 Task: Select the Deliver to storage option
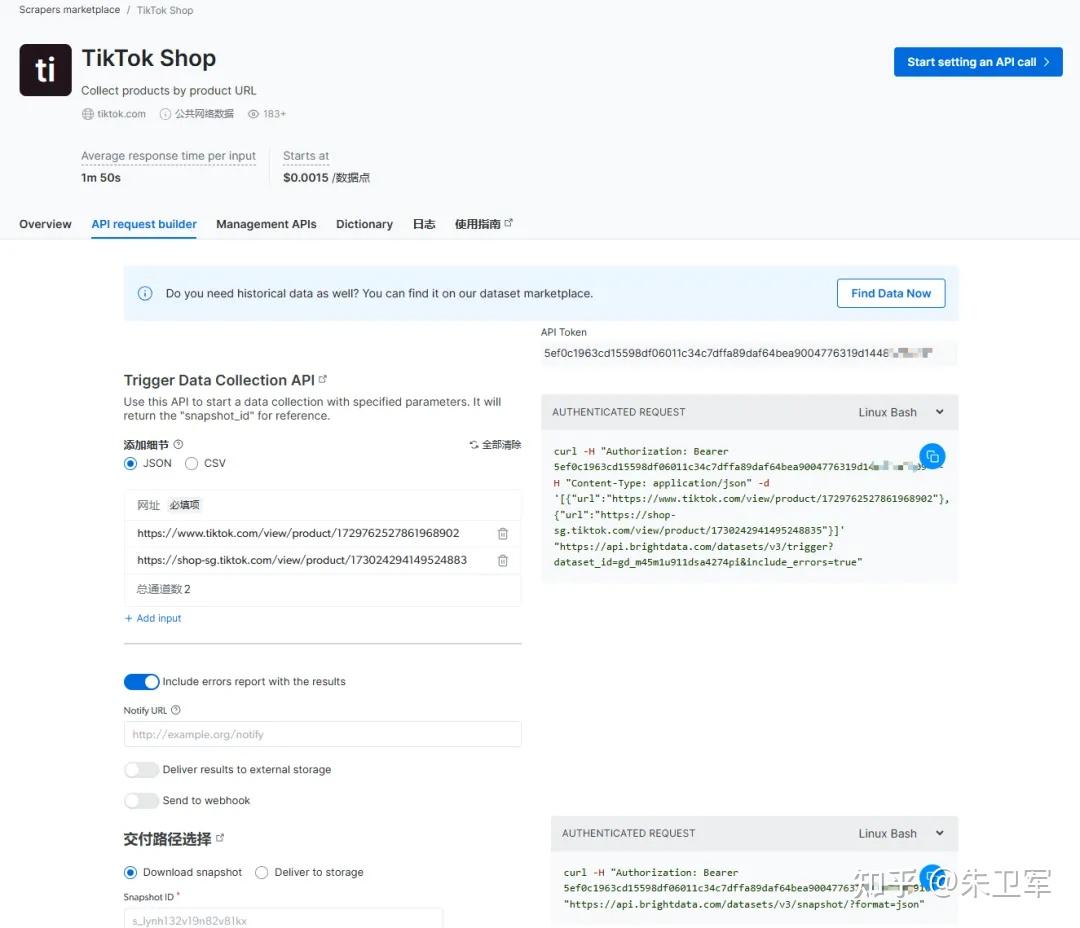coord(262,872)
